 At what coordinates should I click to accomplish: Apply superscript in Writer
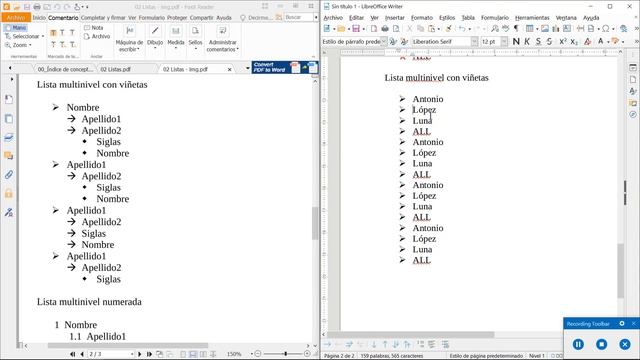563,41
